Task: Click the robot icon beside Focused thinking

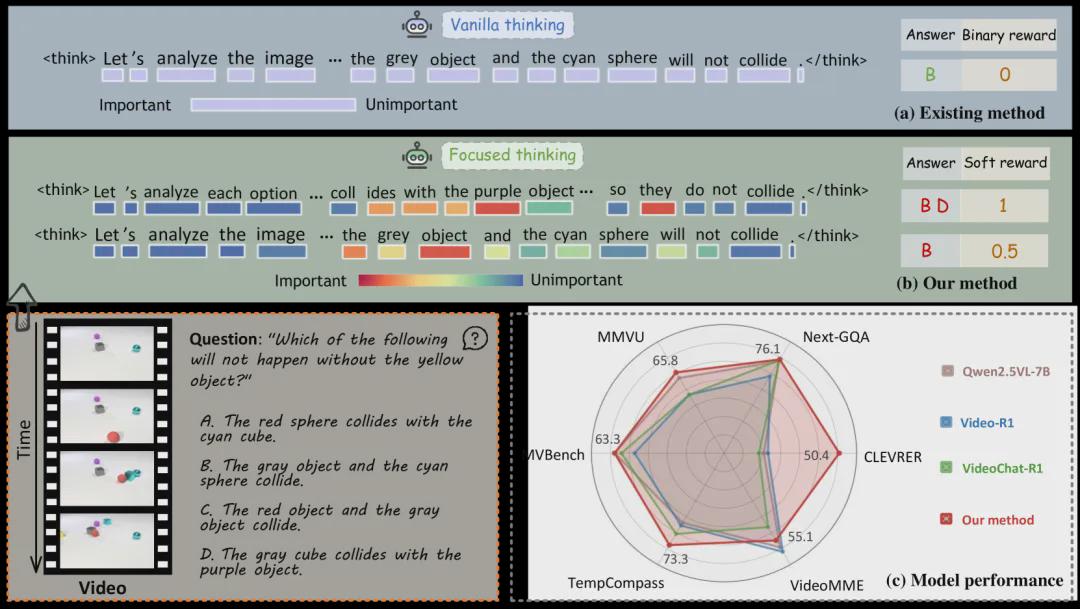Action: [x=417, y=155]
